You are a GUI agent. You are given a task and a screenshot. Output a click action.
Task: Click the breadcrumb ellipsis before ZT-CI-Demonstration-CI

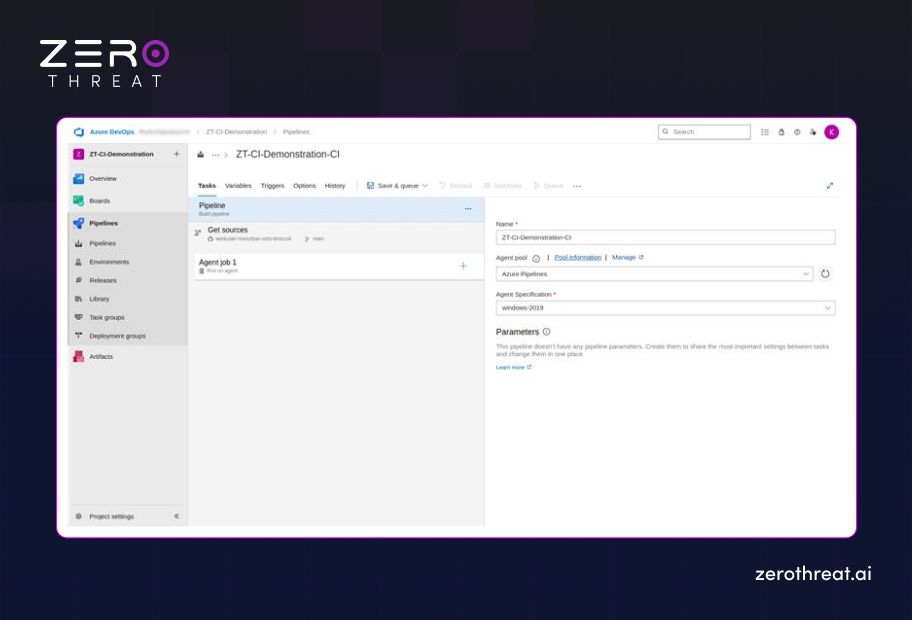[215, 155]
